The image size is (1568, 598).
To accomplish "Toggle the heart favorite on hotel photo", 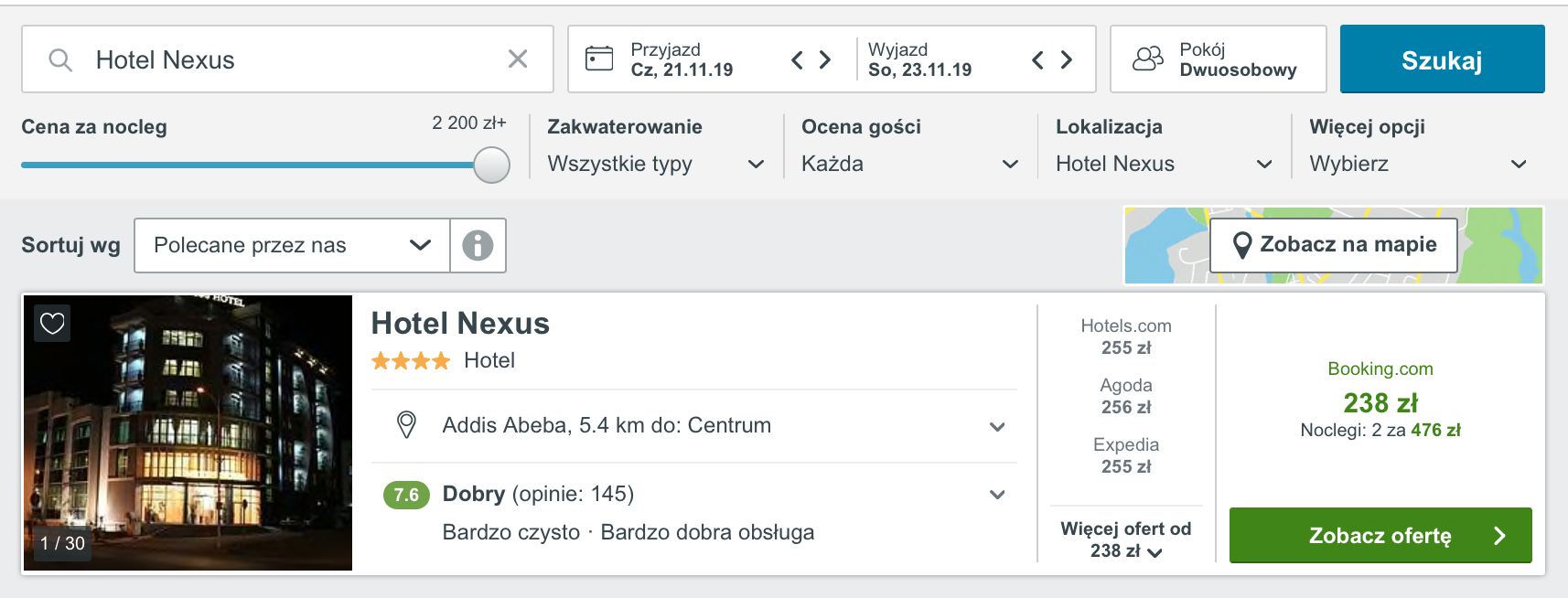I will (52, 323).
